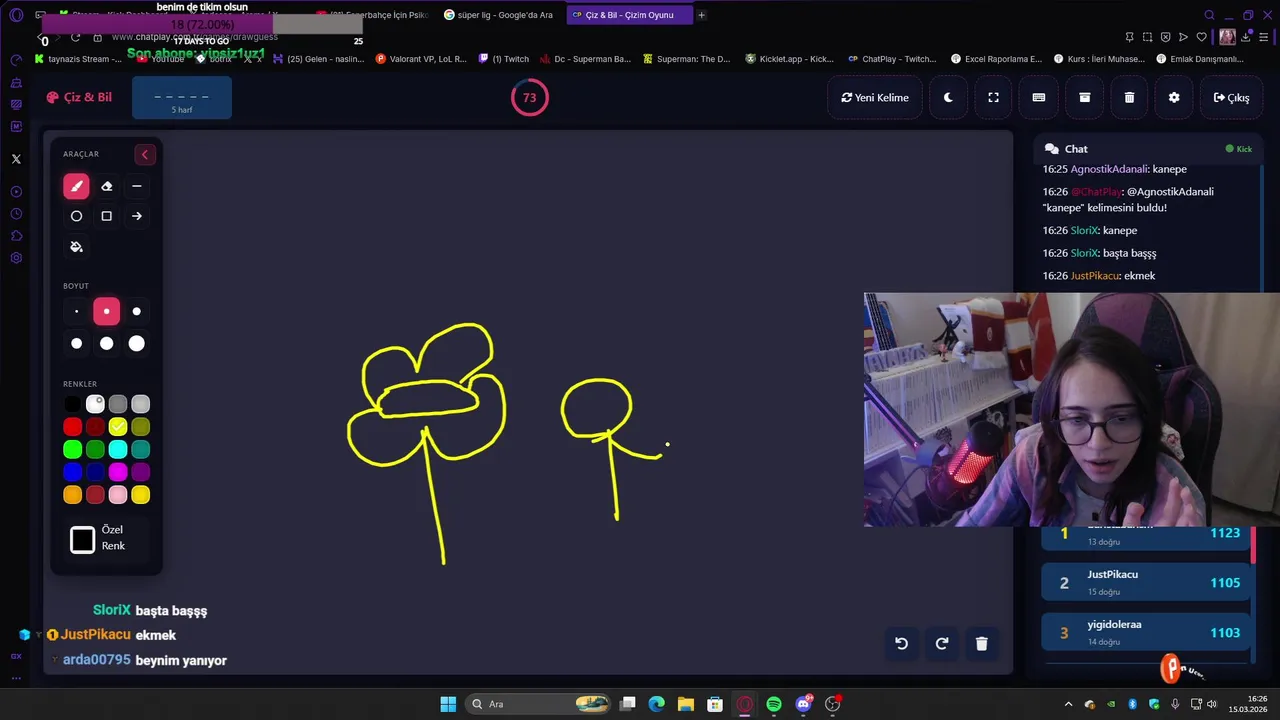Switch to süper lig Google browser tab
The width and height of the screenshot is (1280, 720).
pos(498,15)
